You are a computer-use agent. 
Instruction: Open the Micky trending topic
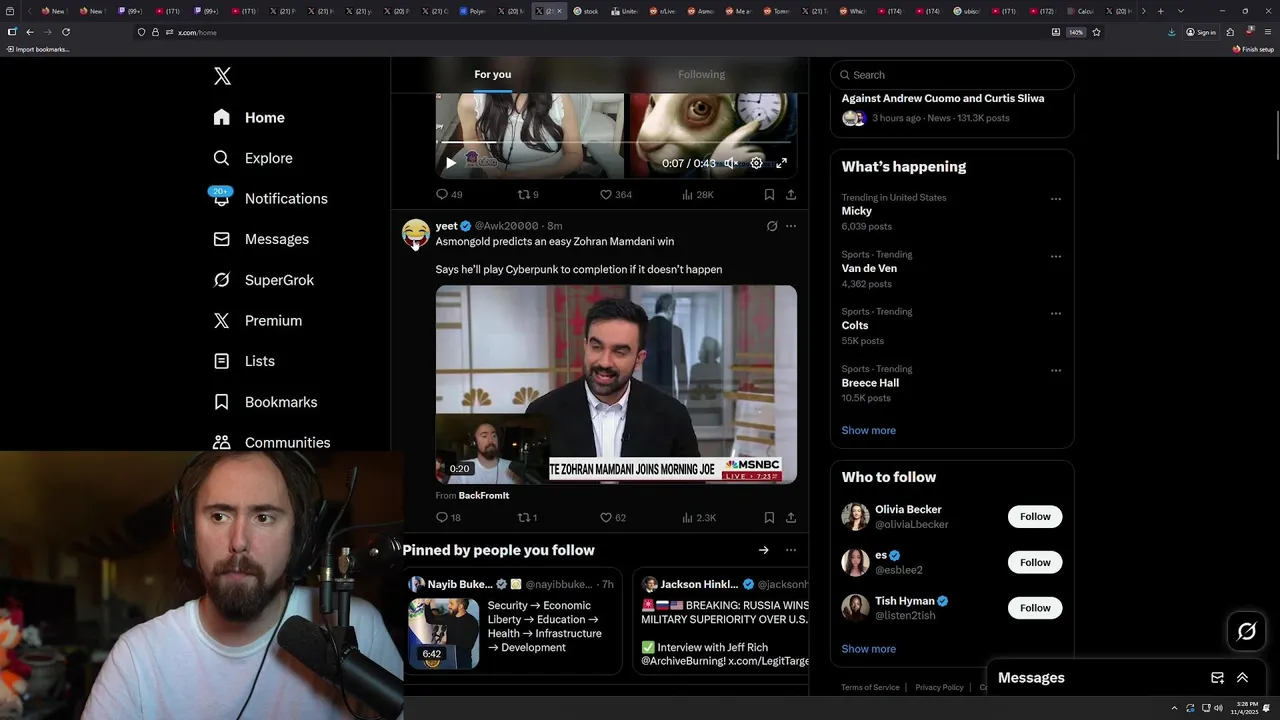point(856,211)
